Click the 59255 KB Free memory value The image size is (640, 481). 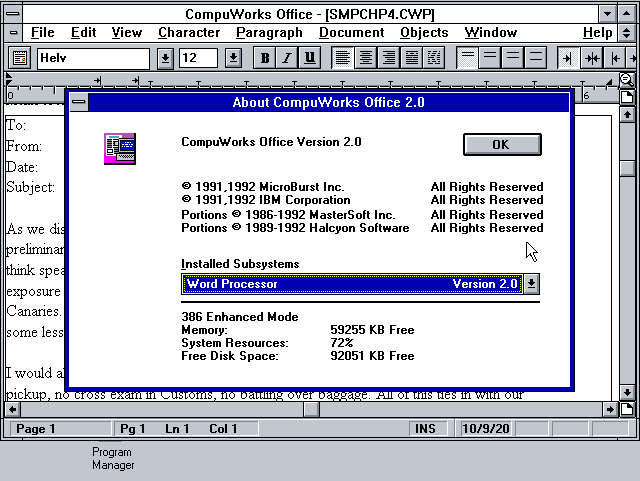[x=372, y=330]
